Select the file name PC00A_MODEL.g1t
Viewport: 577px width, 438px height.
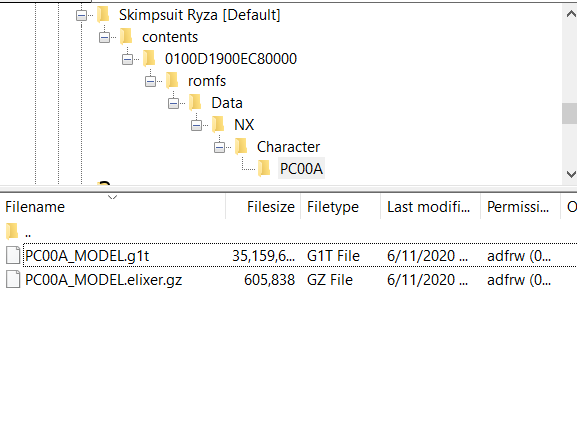87,256
